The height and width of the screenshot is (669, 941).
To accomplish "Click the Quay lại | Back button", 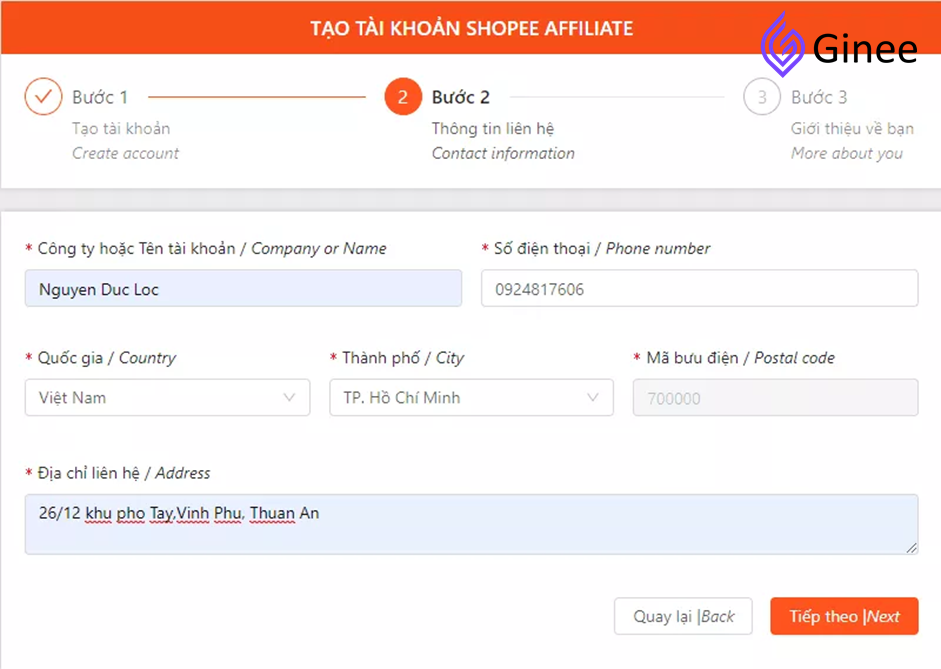I will tap(683, 616).
